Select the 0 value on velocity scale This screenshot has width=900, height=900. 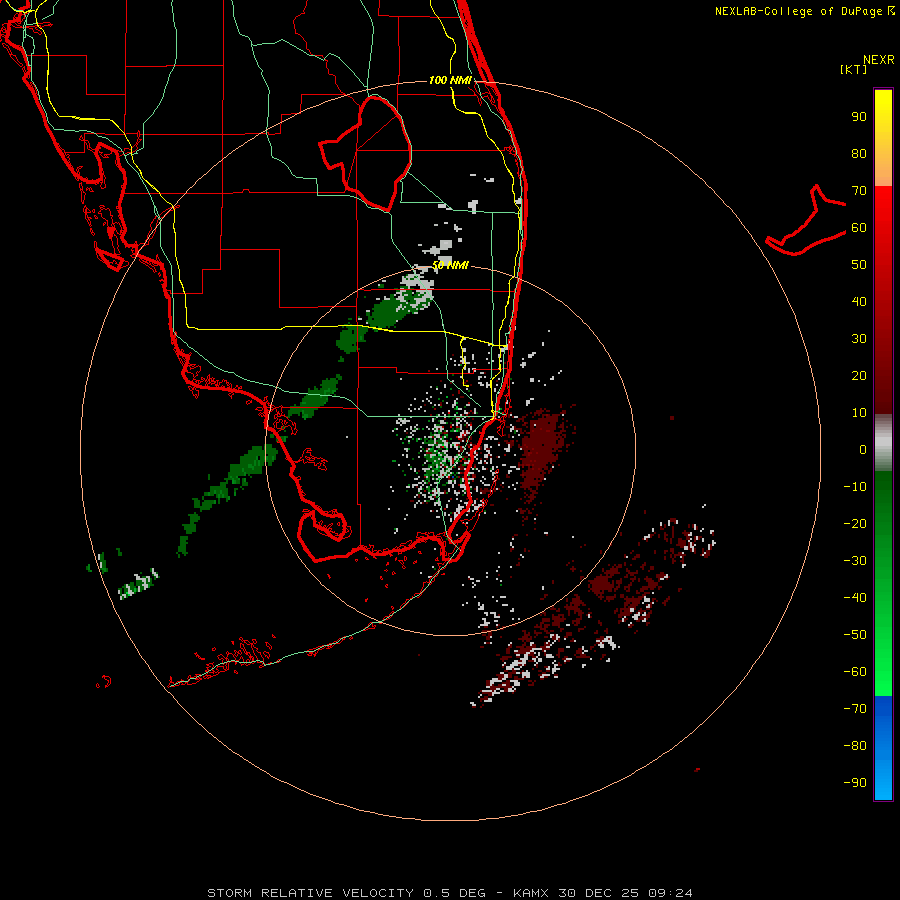click(x=863, y=449)
